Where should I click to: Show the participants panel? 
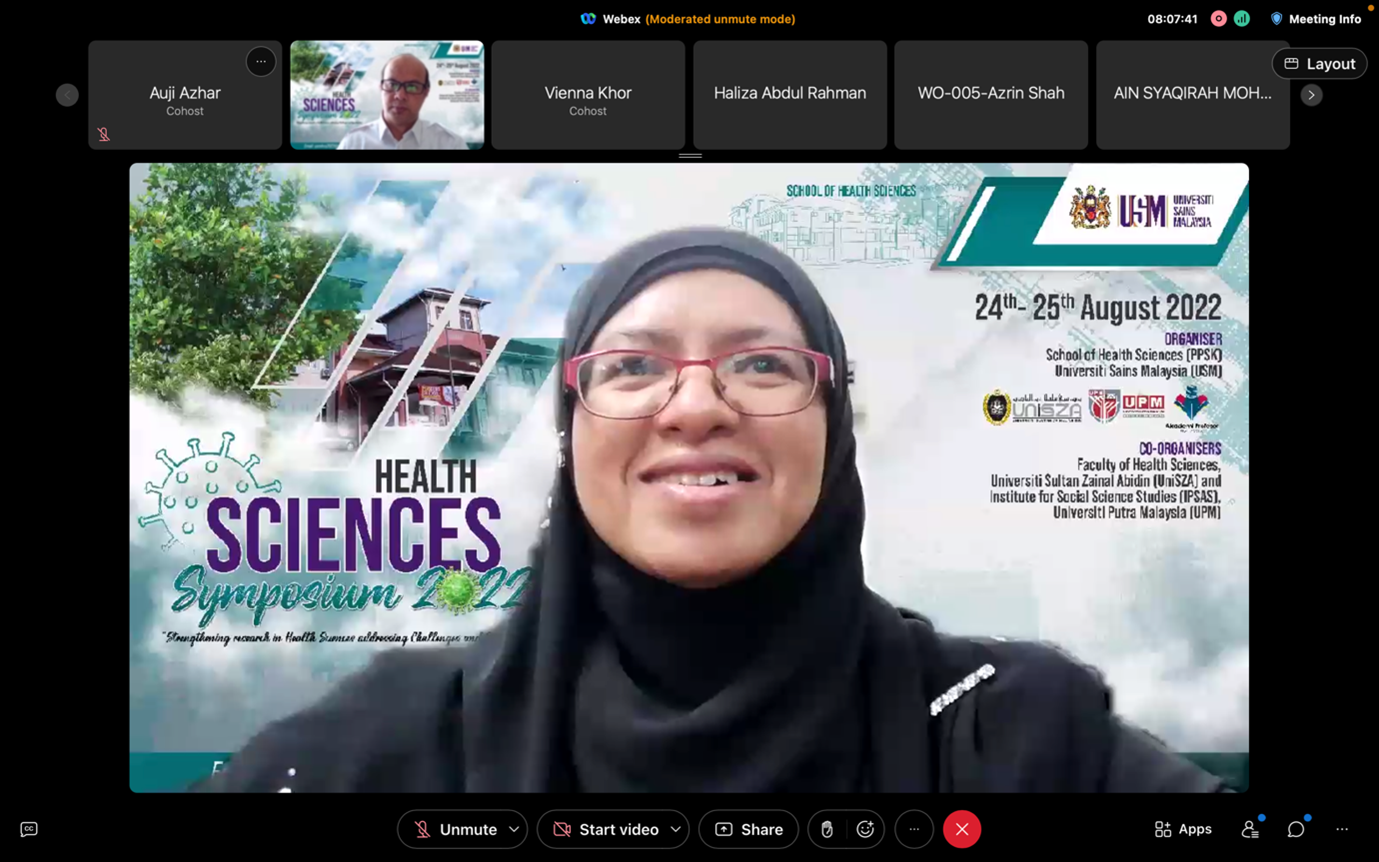point(1250,829)
